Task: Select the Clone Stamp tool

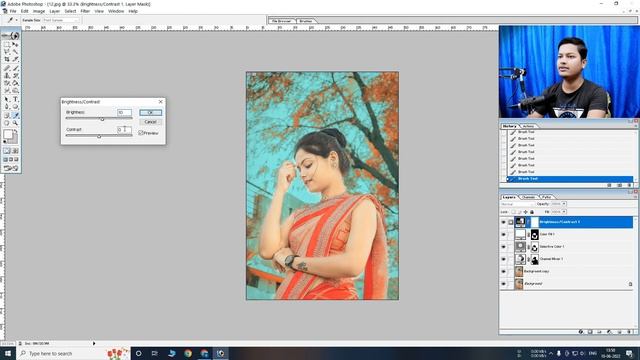Action: point(7,76)
